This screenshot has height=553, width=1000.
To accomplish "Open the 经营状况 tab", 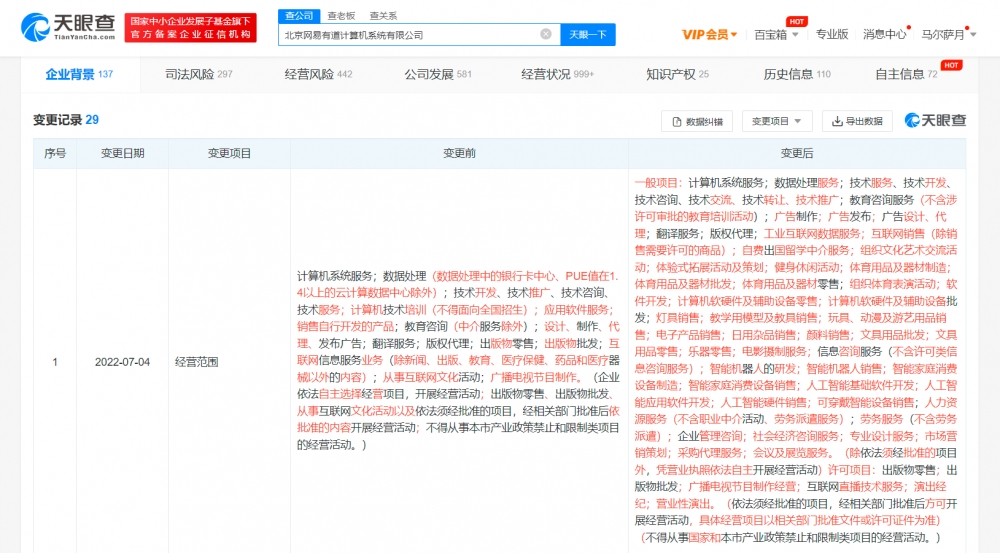I will (557, 75).
